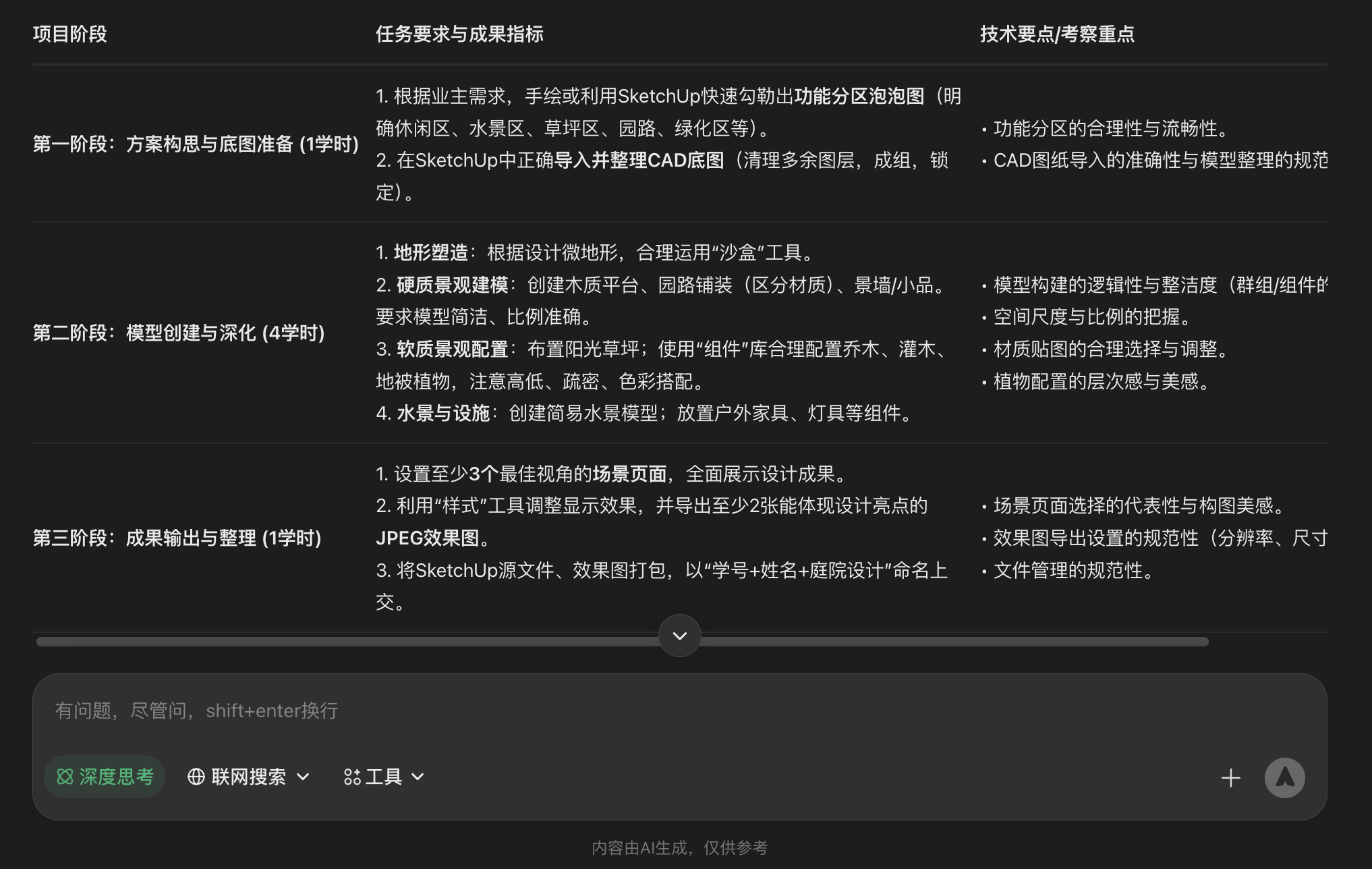Toggle 工具 tools option

[x=382, y=777]
